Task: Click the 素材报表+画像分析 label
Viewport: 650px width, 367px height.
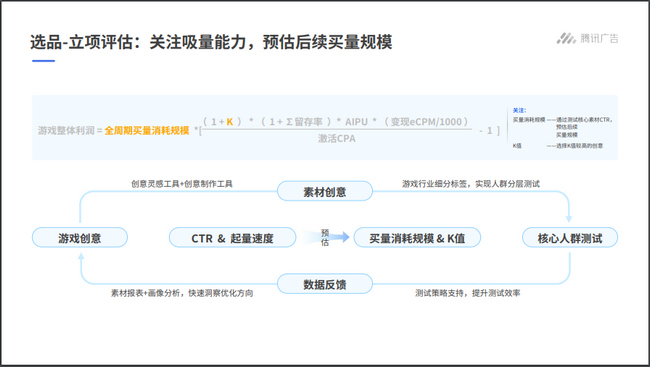Action: (145, 293)
